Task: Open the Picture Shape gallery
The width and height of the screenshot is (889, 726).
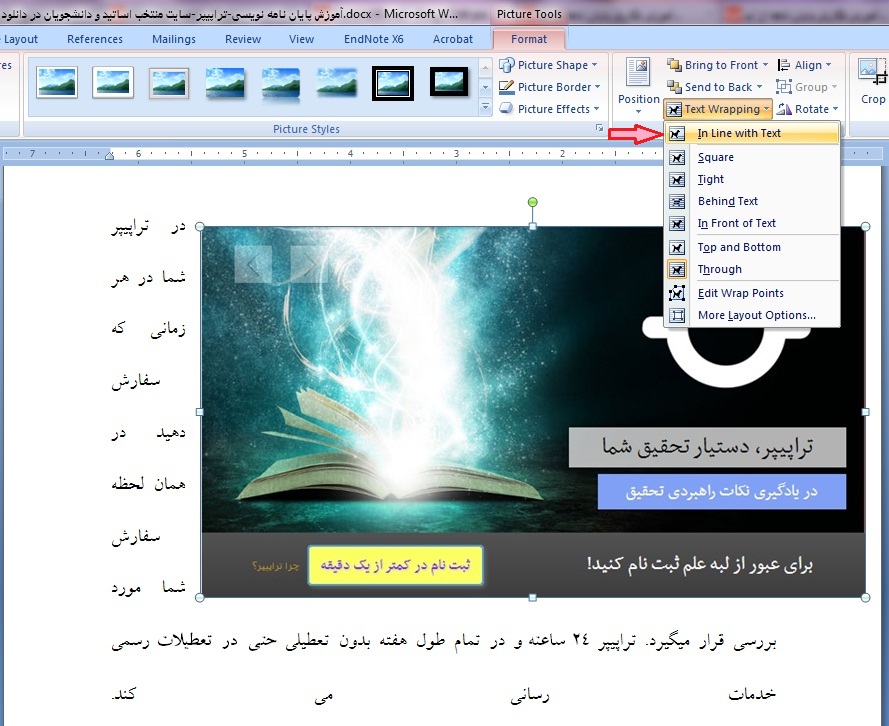Action: [x=548, y=64]
